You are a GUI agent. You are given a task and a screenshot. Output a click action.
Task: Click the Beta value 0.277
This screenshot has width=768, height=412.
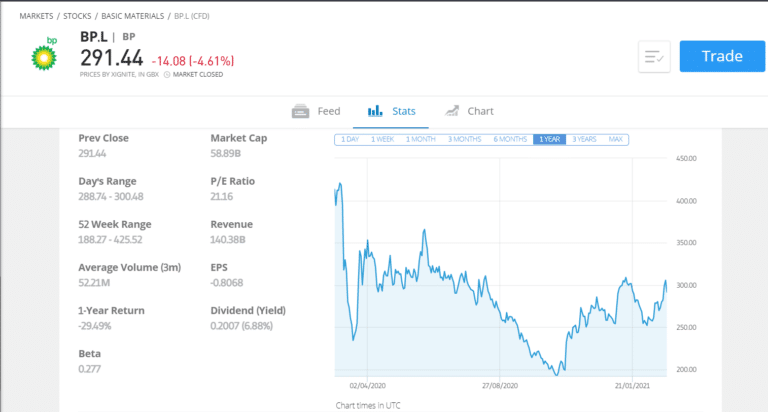pyautogui.click(x=89, y=369)
